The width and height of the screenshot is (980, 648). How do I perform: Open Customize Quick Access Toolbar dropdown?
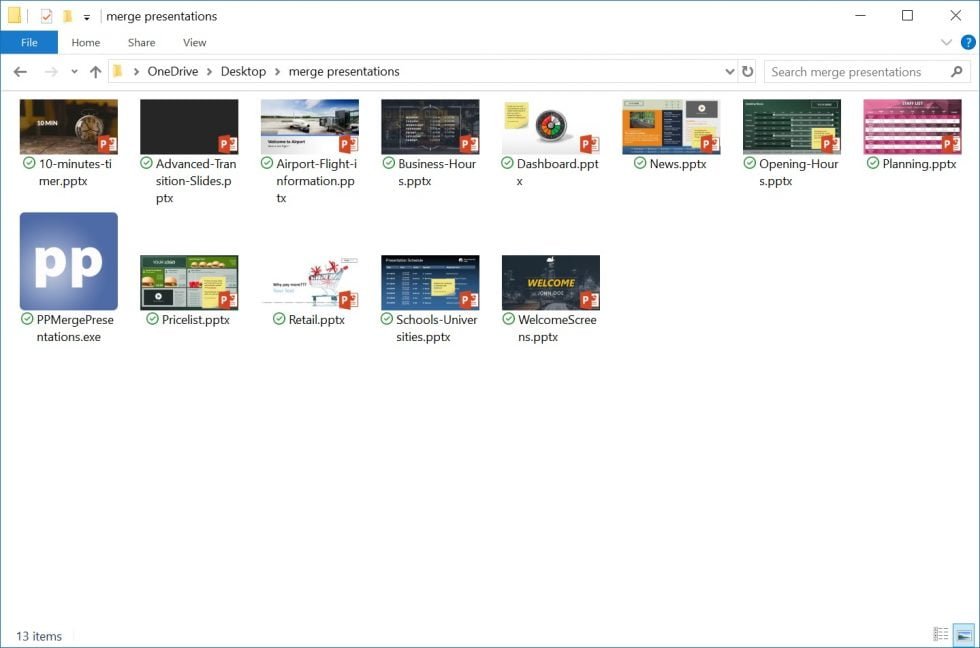(87, 17)
